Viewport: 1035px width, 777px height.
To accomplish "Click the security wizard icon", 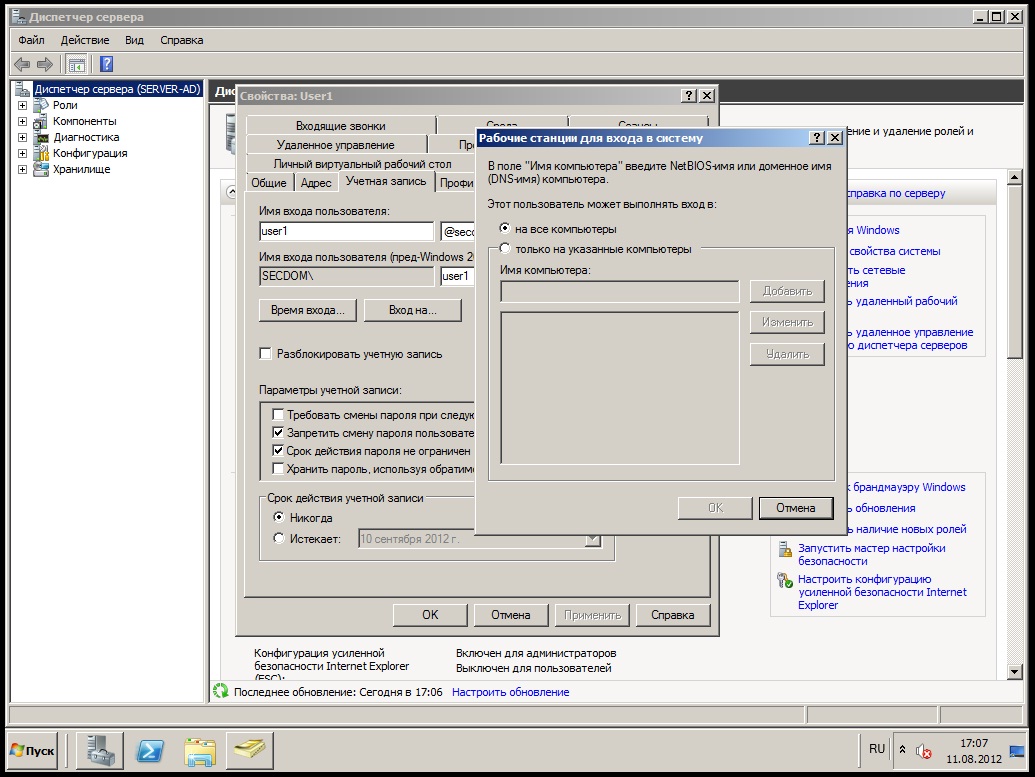I will click(785, 549).
